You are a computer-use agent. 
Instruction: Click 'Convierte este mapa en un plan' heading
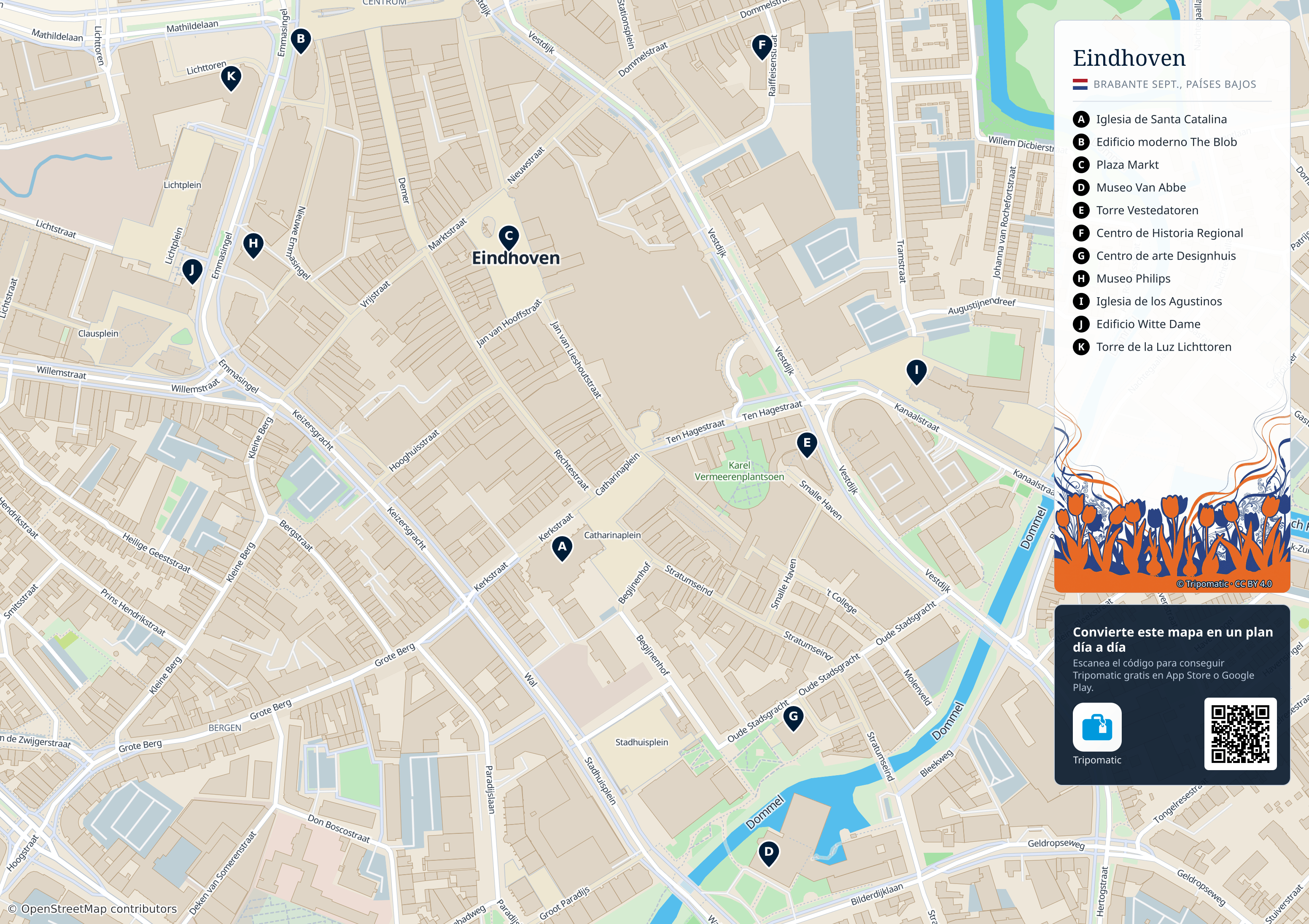click(x=1173, y=631)
